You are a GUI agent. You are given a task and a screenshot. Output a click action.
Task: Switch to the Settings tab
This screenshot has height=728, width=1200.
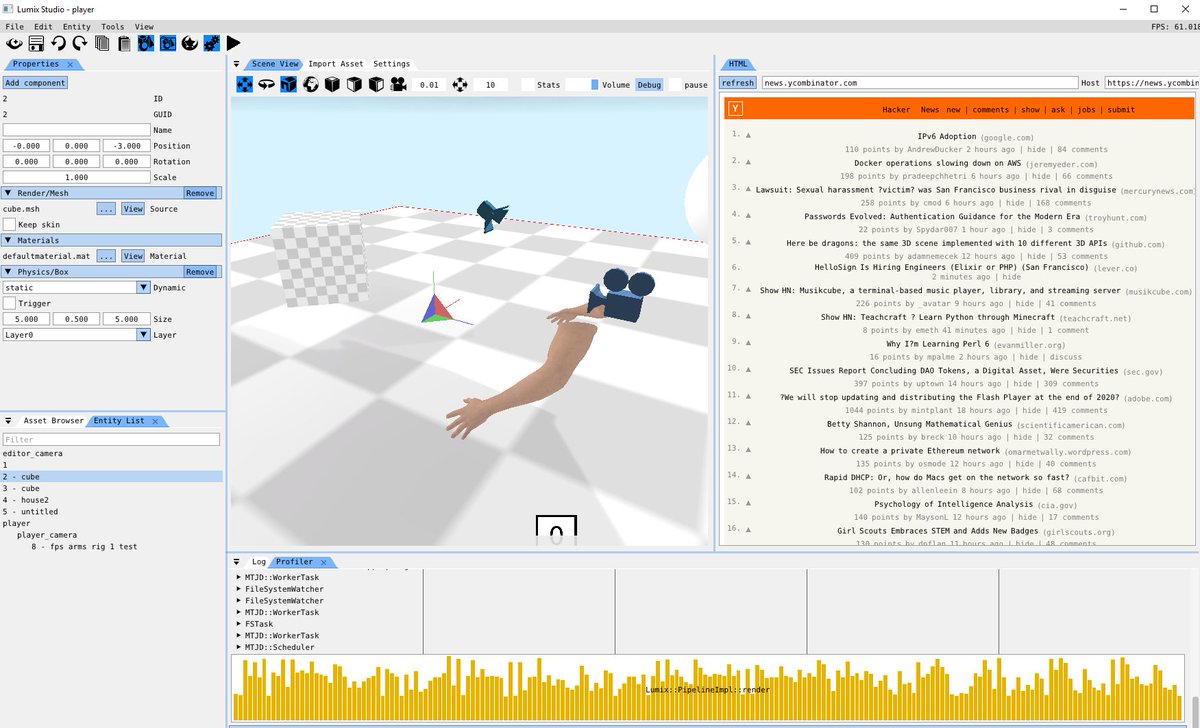(392, 64)
